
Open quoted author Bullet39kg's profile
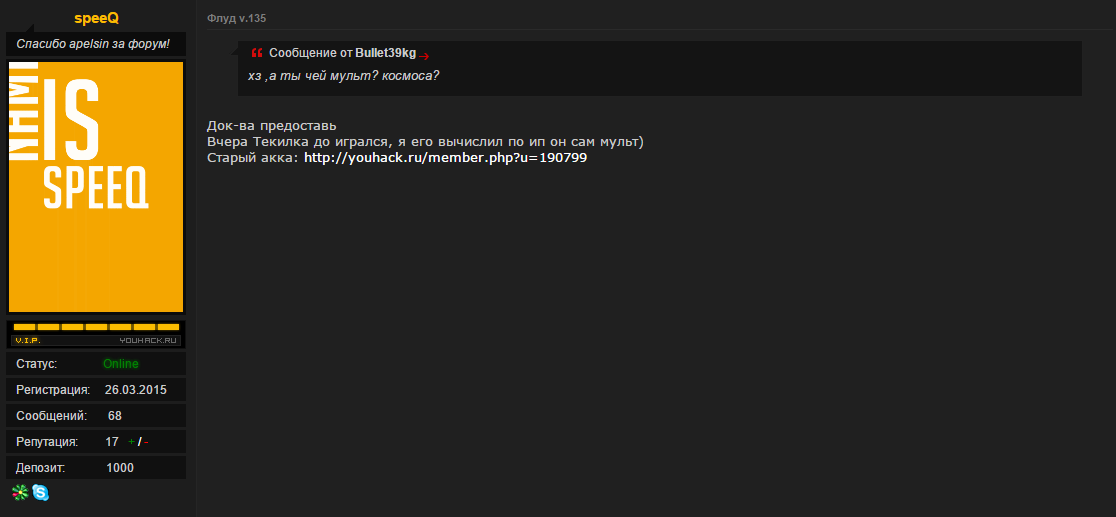(386, 53)
